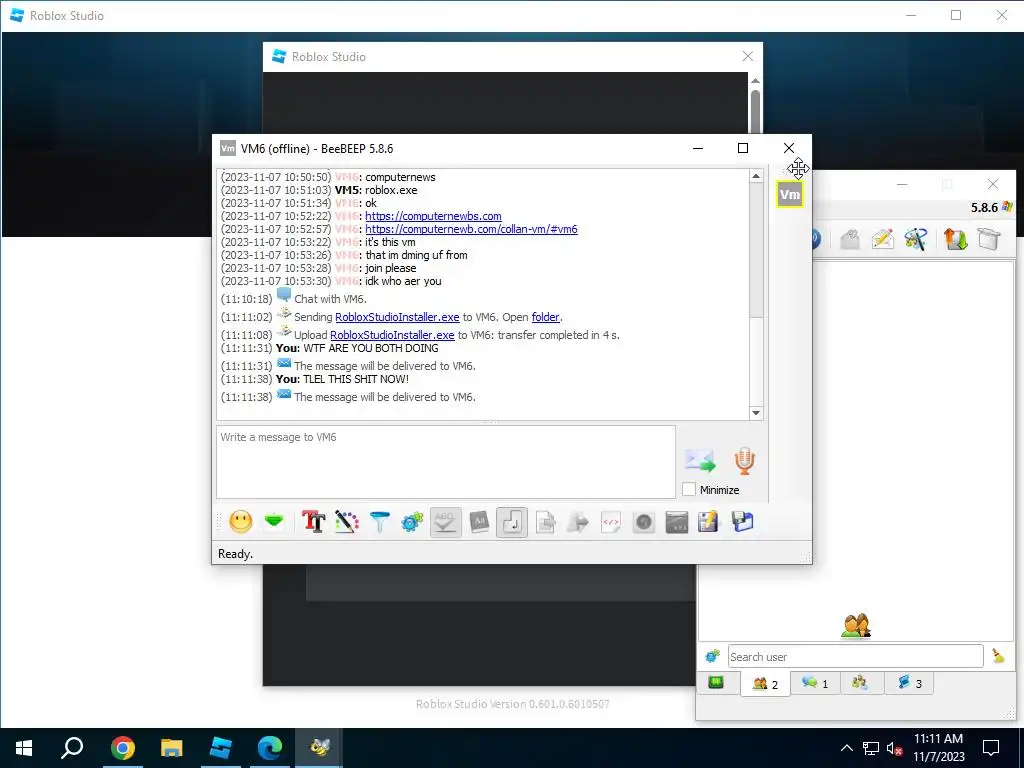Screen dimensions: 1024x768
Task: Click the code snippet </> icon
Action: 611,522
